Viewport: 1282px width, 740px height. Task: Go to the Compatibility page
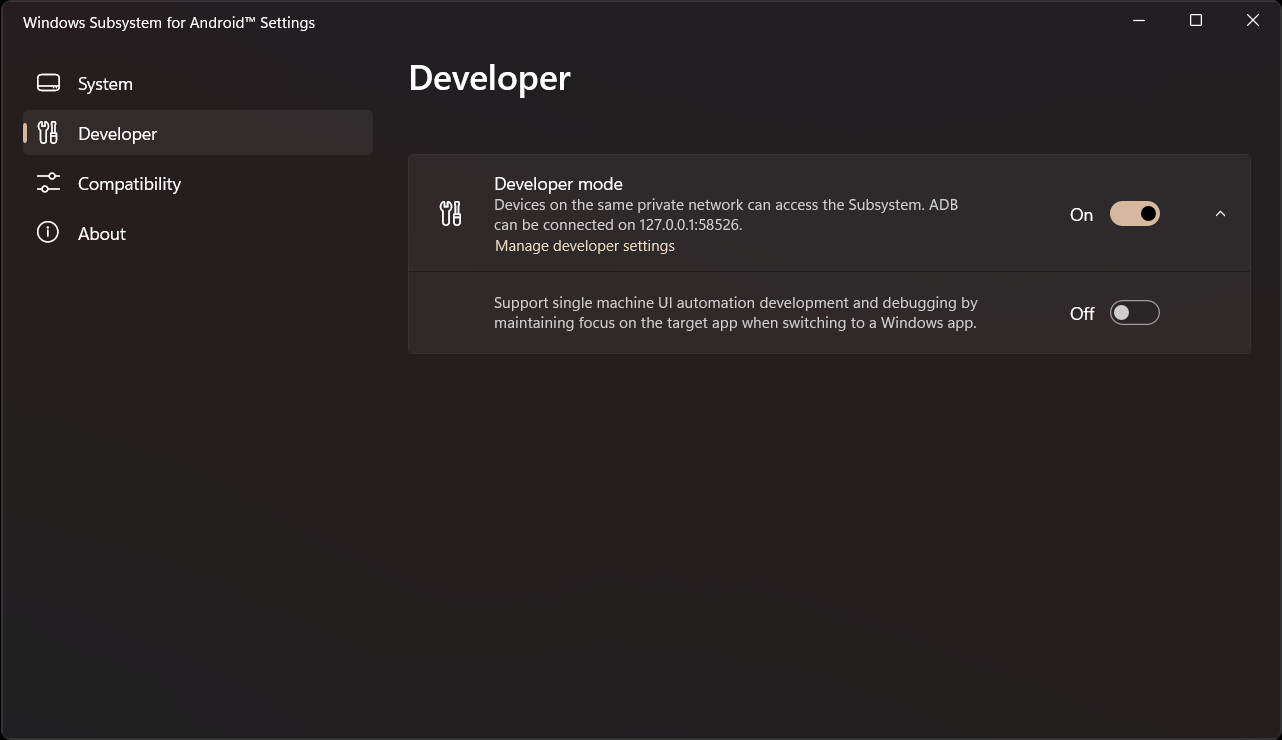[x=198, y=183]
